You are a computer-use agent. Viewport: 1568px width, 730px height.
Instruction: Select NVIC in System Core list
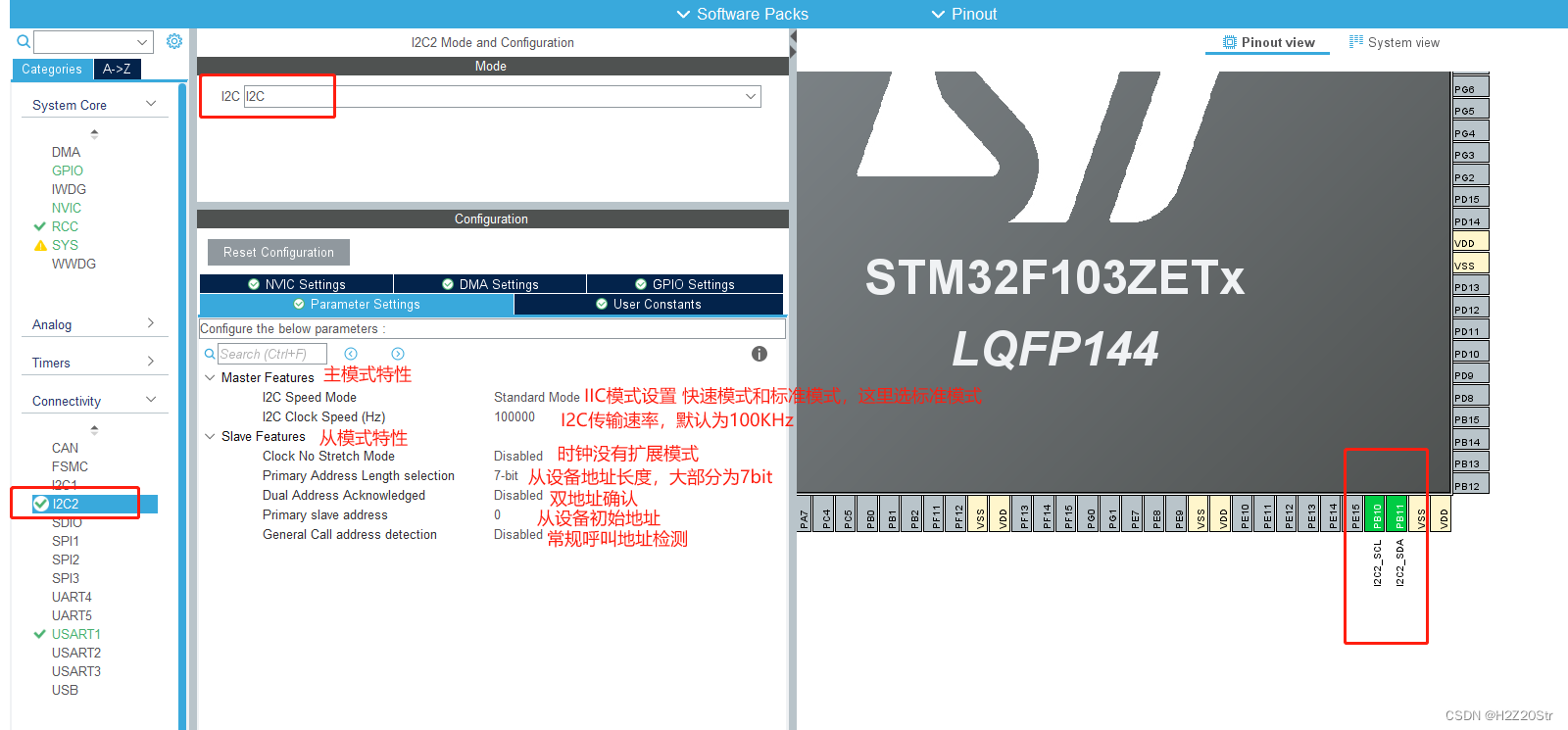[x=67, y=208]
